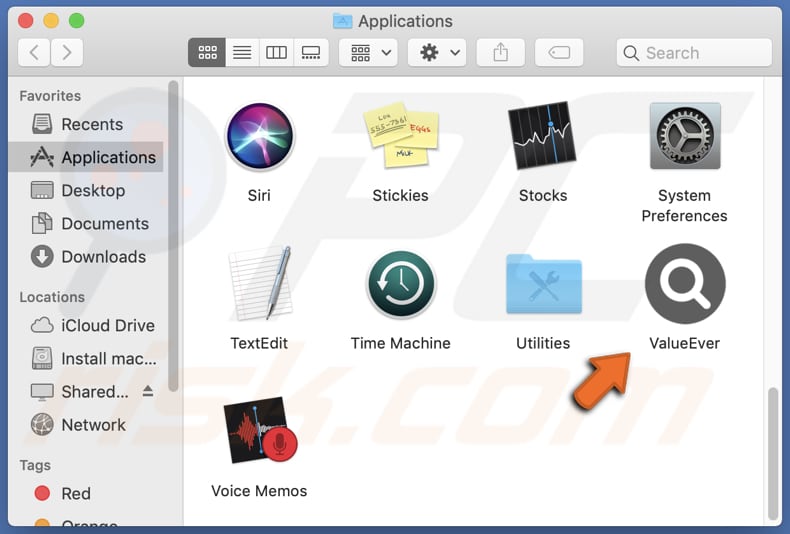Select Applications in the sidebar
Image resolution: width=790 pixels, height=534 pixels.
coord(86,157)
